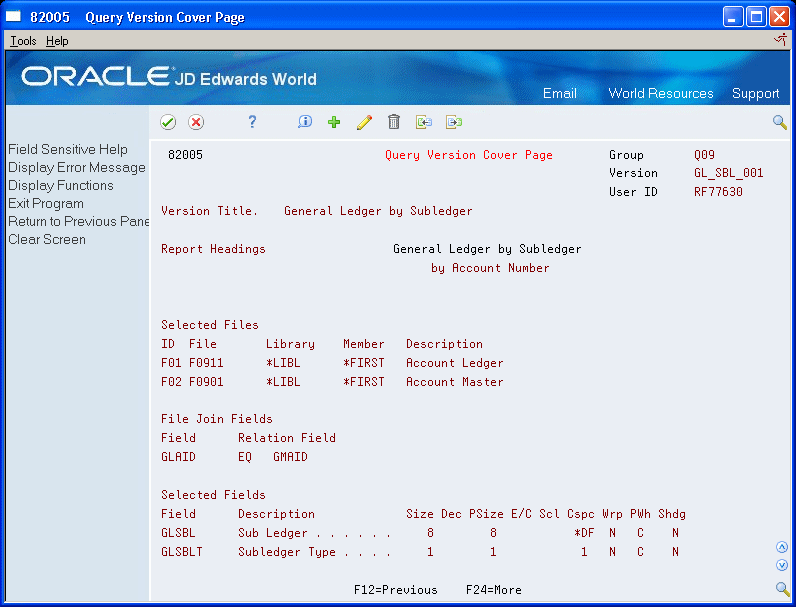796x607 pixels.
Task: Click the User ID value RF77630
Action: pos(718,192)
